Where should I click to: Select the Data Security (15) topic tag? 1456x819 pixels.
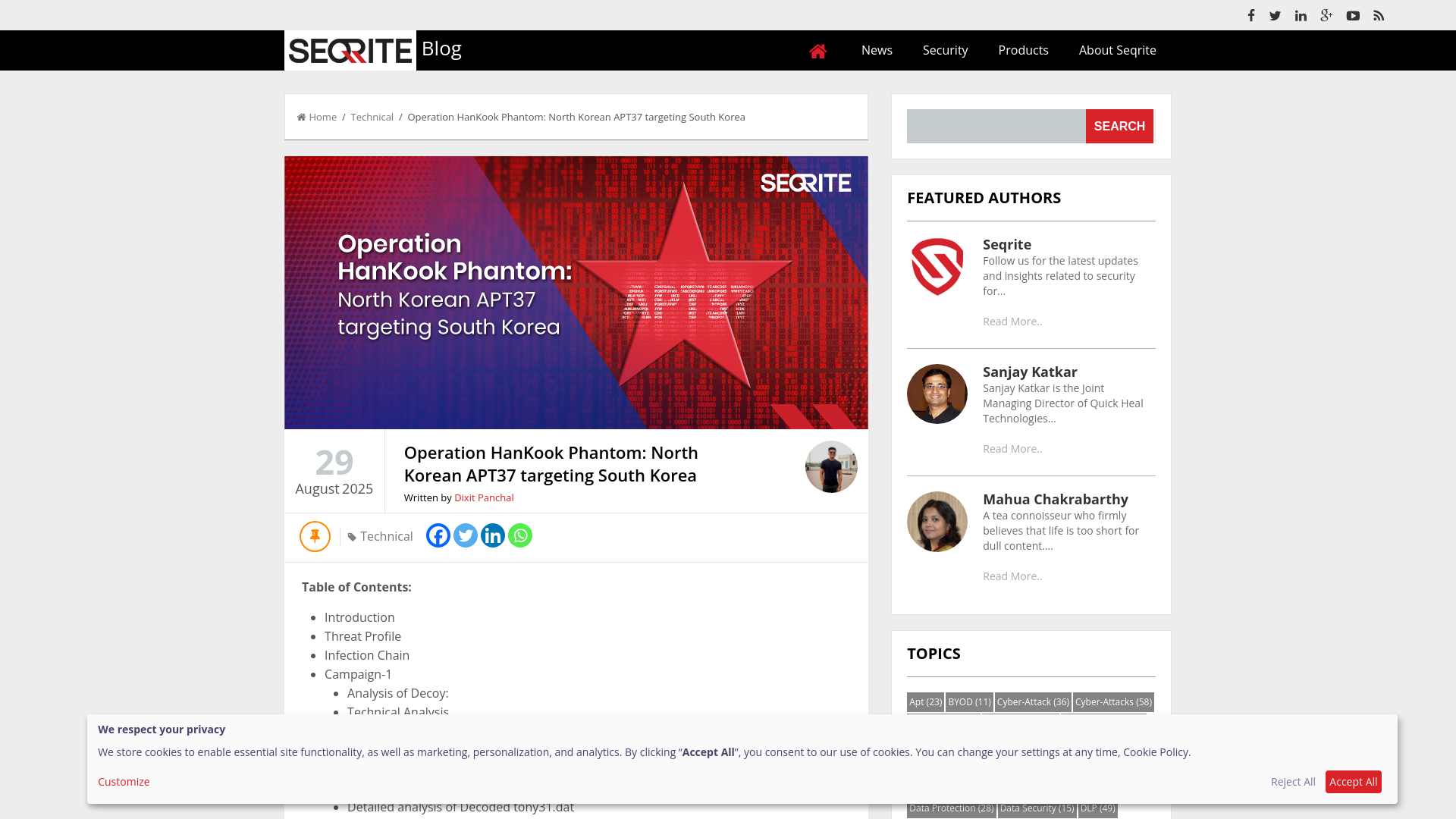point(1037,808)
